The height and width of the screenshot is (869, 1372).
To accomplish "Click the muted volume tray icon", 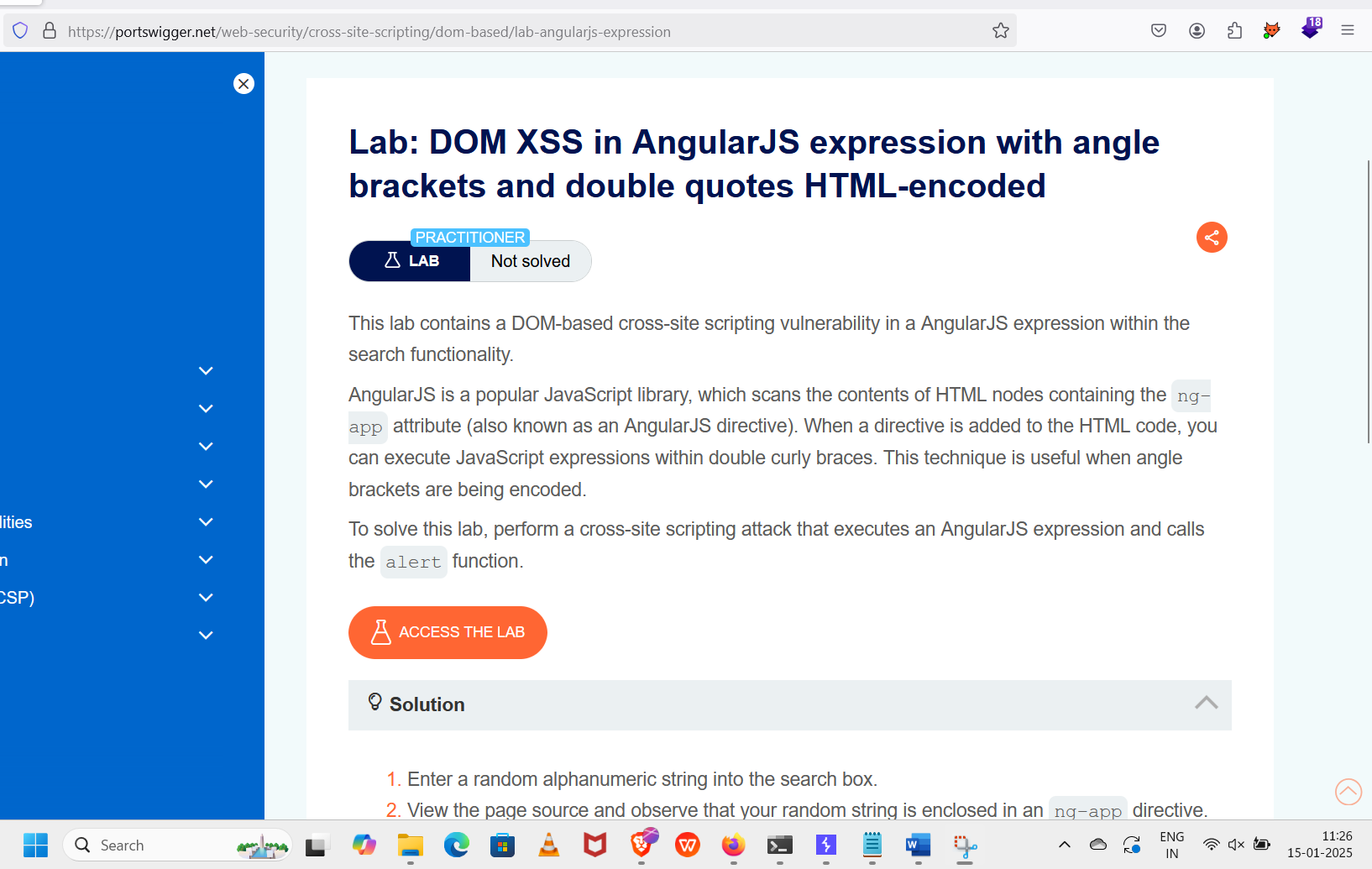I will point(1236,845).
